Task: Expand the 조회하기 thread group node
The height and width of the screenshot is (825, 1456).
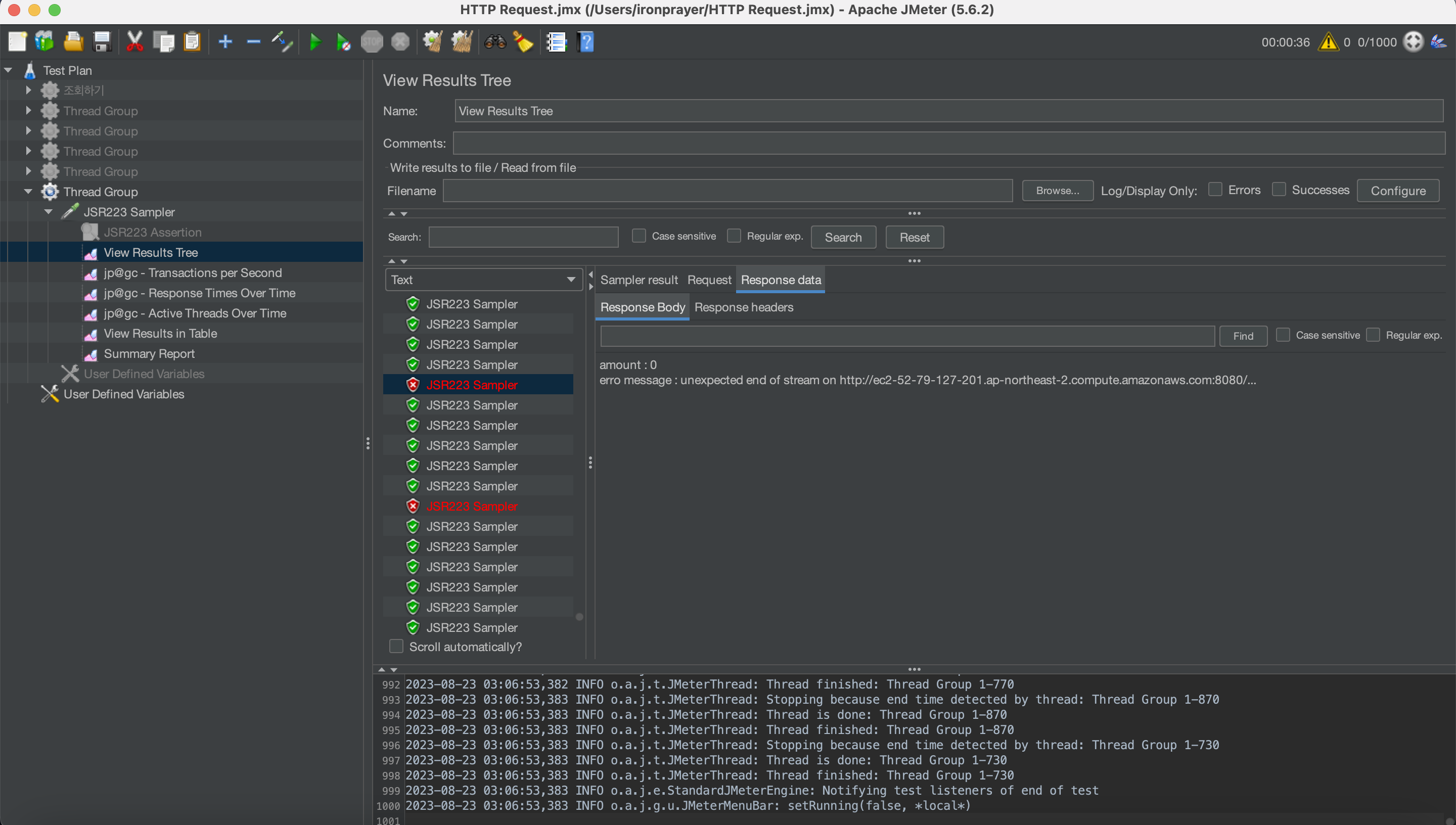Action: click(28, 90)
